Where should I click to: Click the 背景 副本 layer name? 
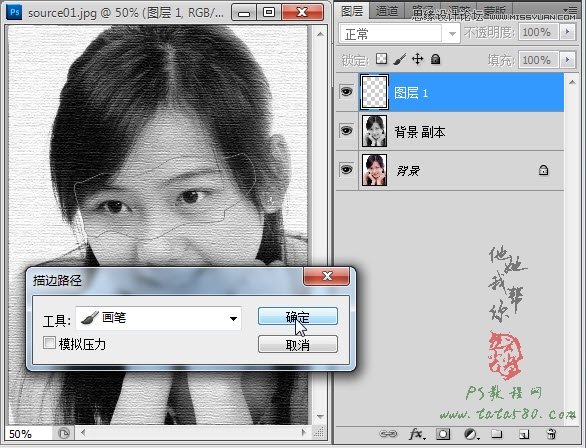point(420,132)
